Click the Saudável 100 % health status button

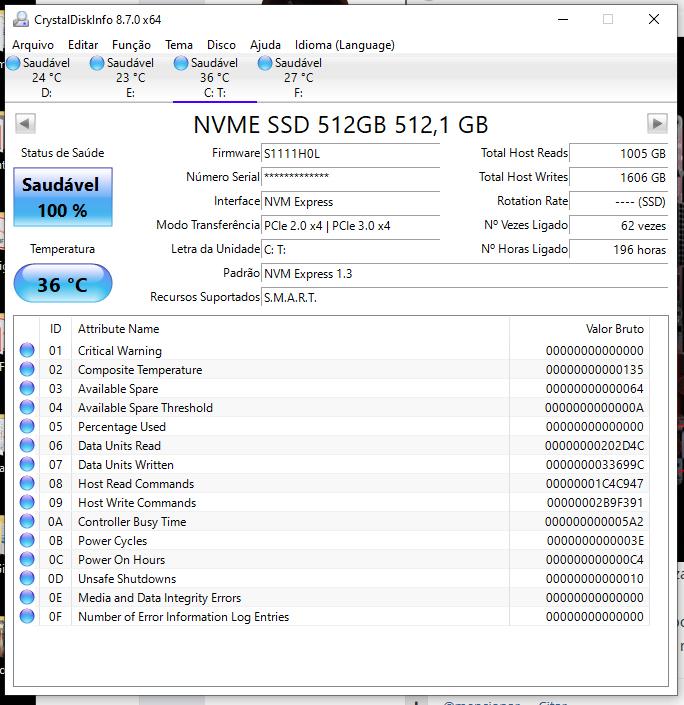63,197
